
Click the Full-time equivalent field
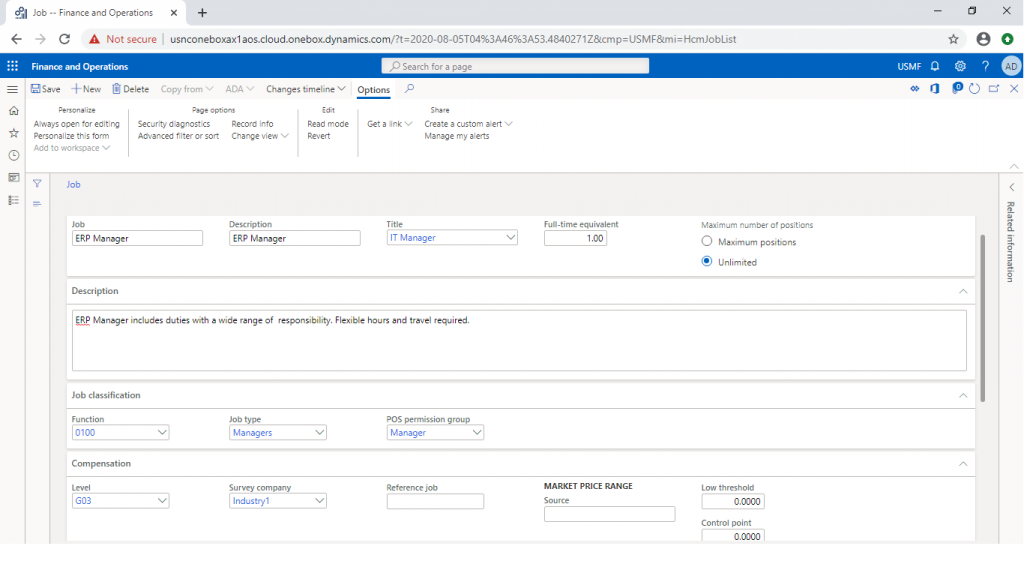tap(575, 238)
